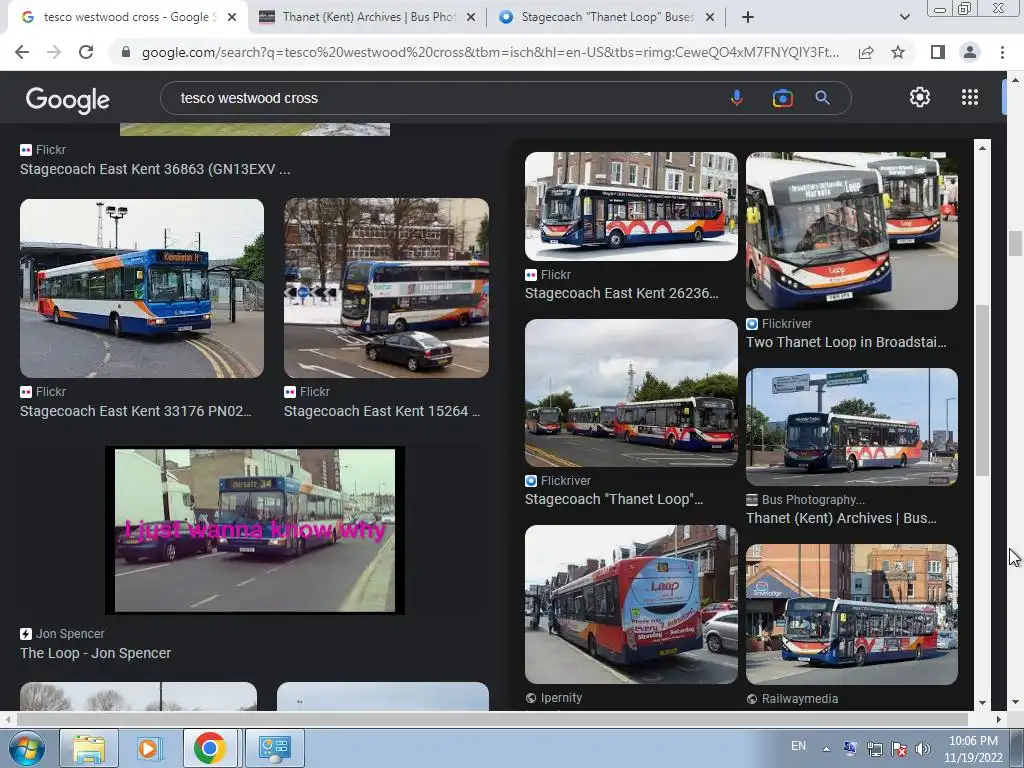Open The Loop - Jon Spencer link

coord(95,653)
